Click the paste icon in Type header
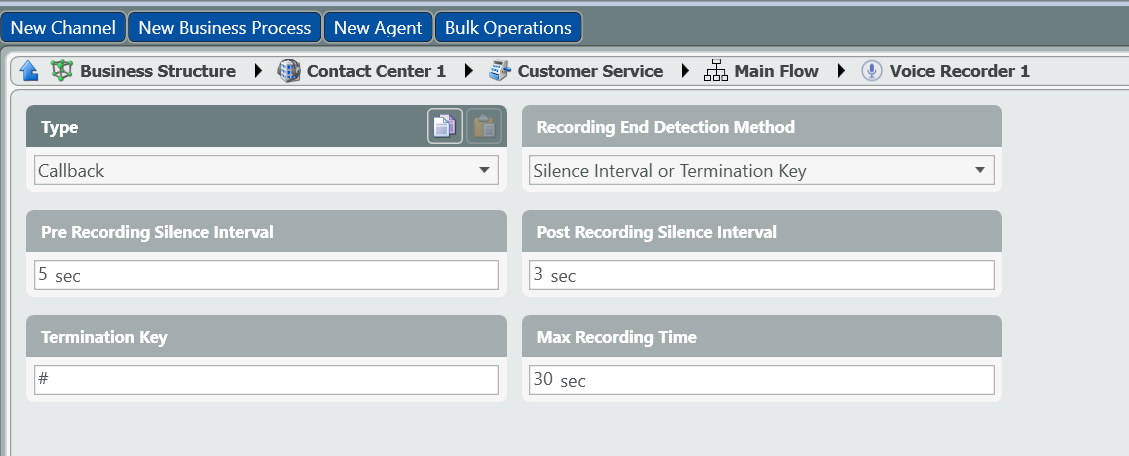Screen dimensions: 1129x456 pos(483,127)
